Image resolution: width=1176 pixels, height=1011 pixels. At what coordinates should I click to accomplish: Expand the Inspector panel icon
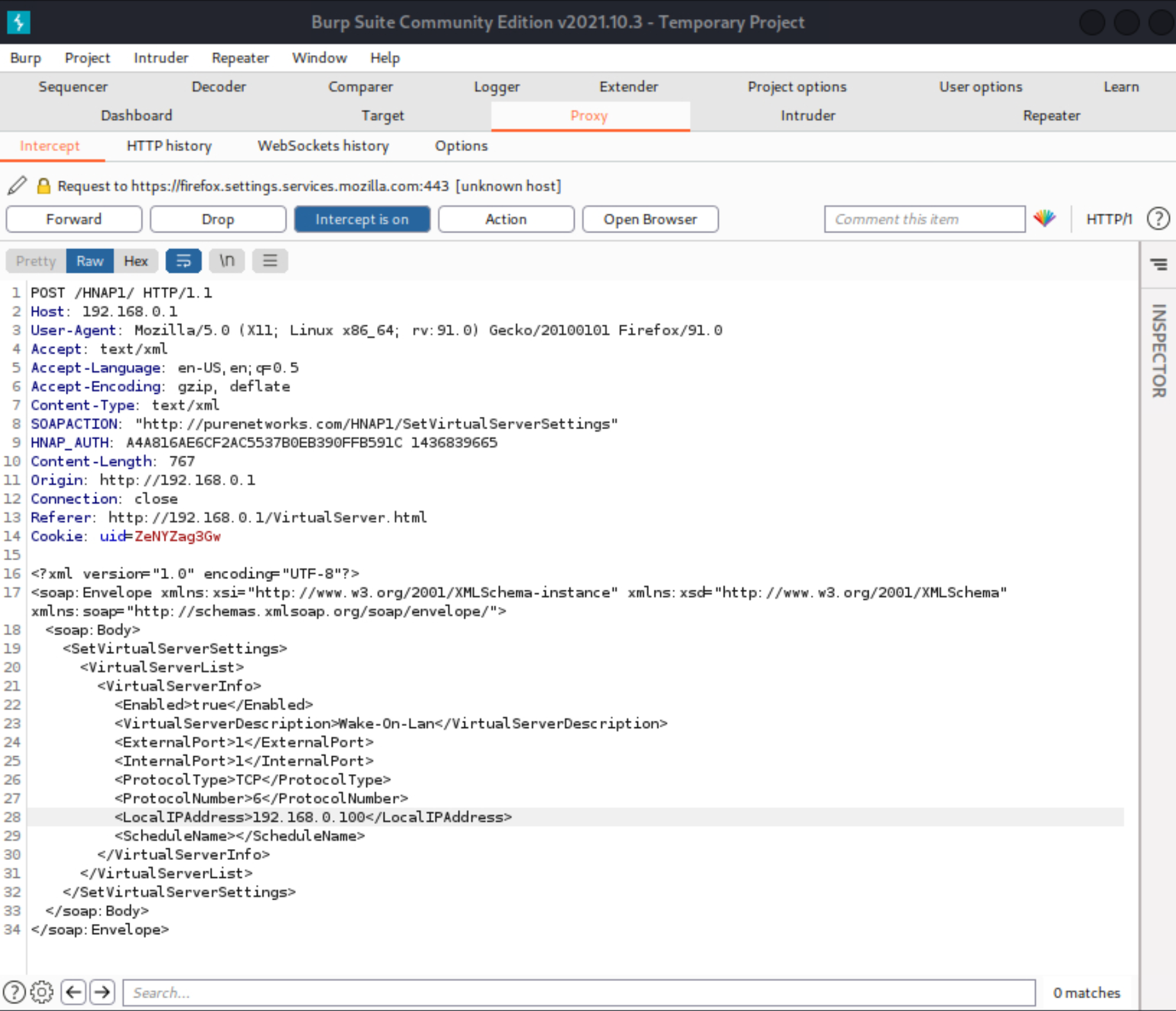[x=1159, y=264]
